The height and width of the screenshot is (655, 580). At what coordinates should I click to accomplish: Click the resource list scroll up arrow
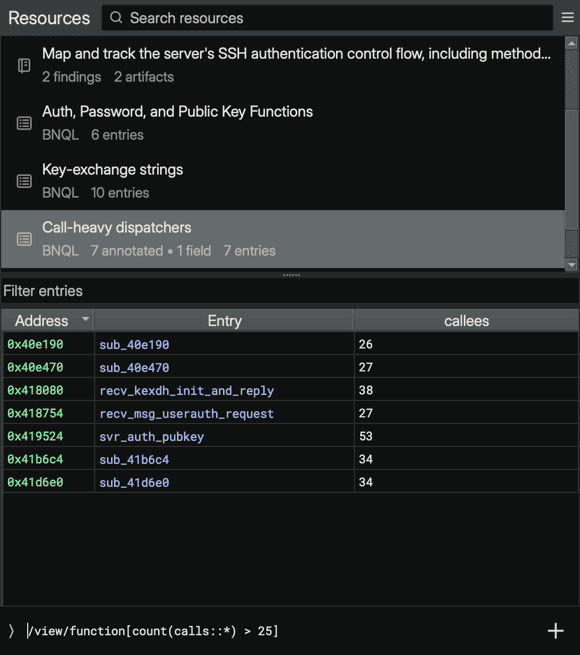click(x=571, y=43)
